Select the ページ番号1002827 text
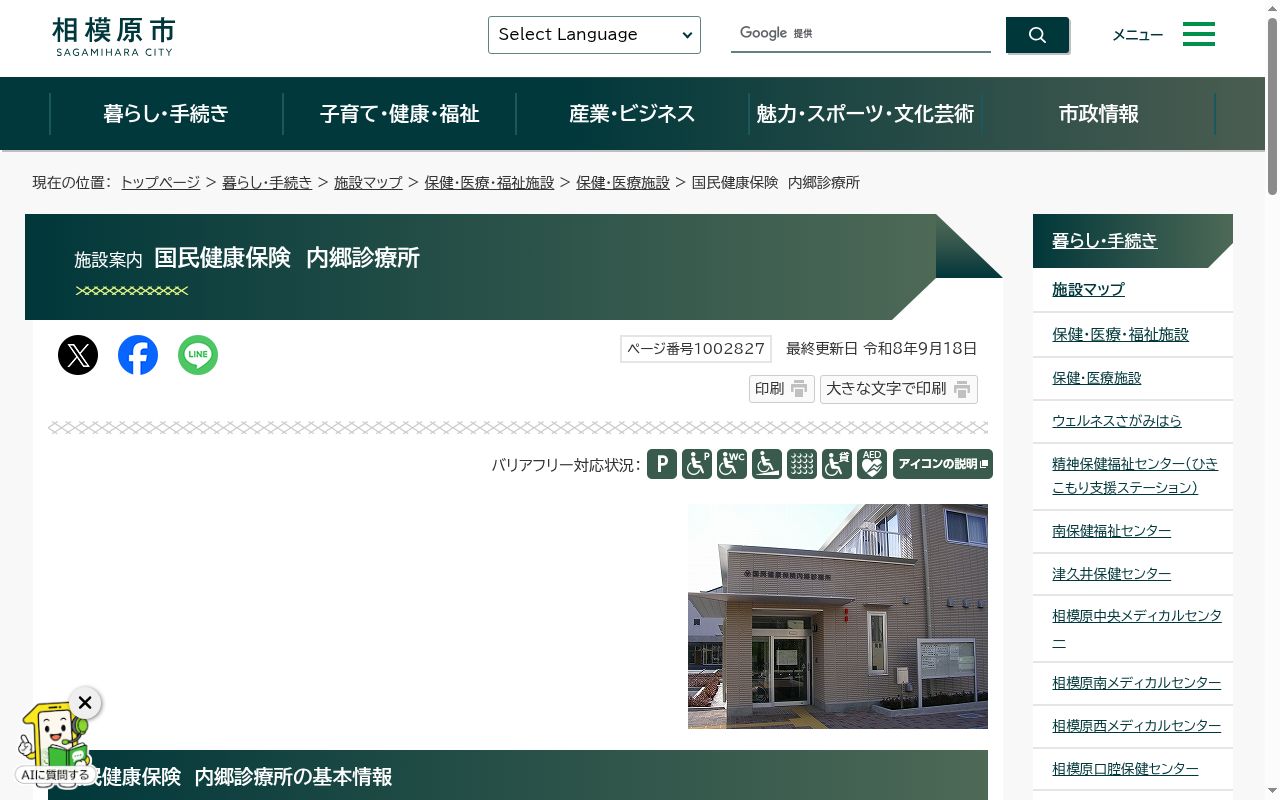 (696, 349)
